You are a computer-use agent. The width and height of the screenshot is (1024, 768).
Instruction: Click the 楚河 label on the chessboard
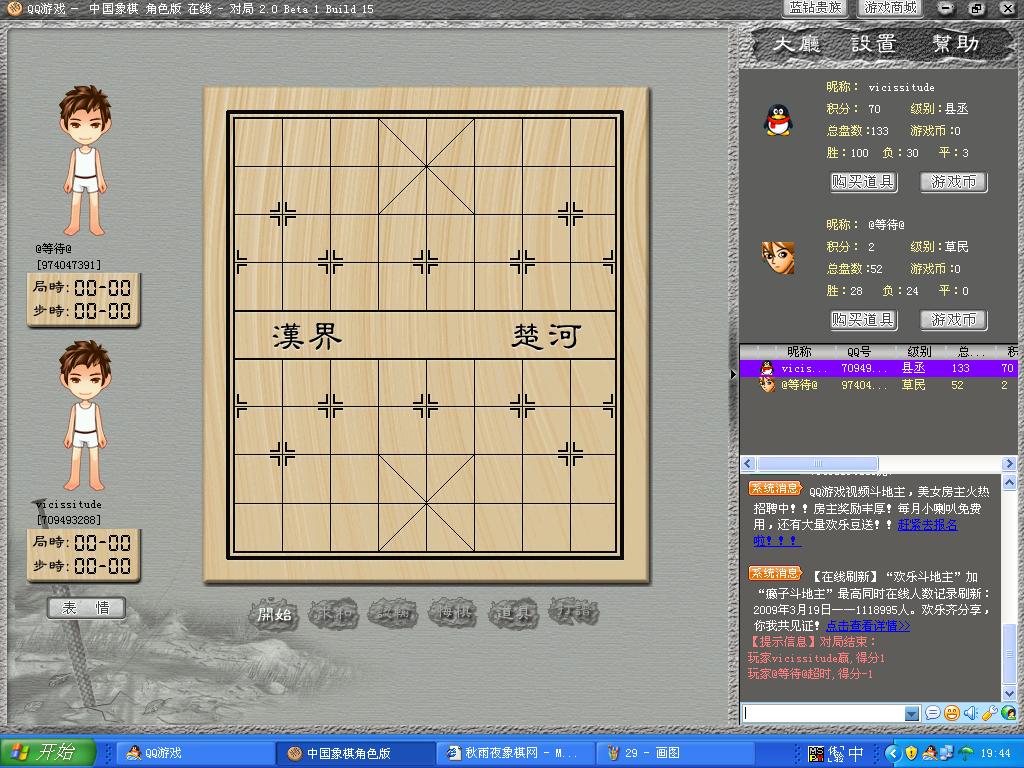(x=546, y=336)
